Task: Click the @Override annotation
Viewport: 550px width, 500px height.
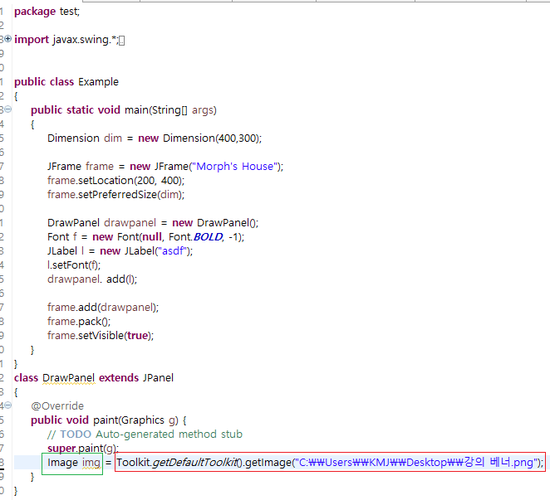Action: pyautogui.click(x=58, y=406)
